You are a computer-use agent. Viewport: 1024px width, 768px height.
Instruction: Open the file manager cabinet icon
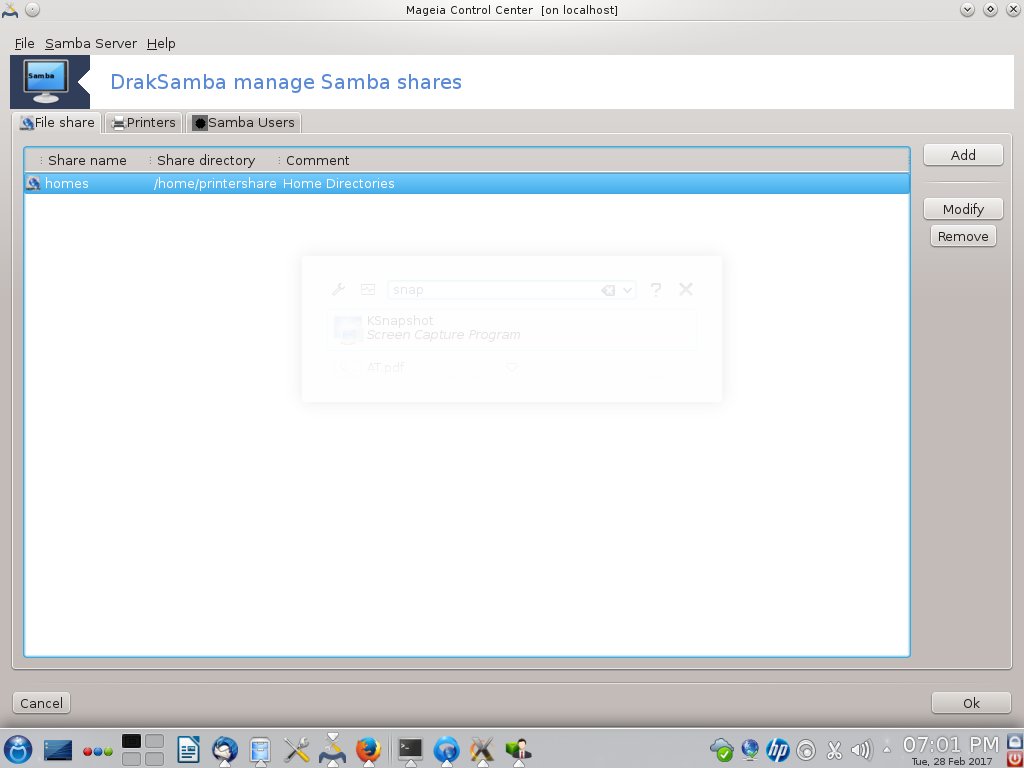tap(260, 750)
